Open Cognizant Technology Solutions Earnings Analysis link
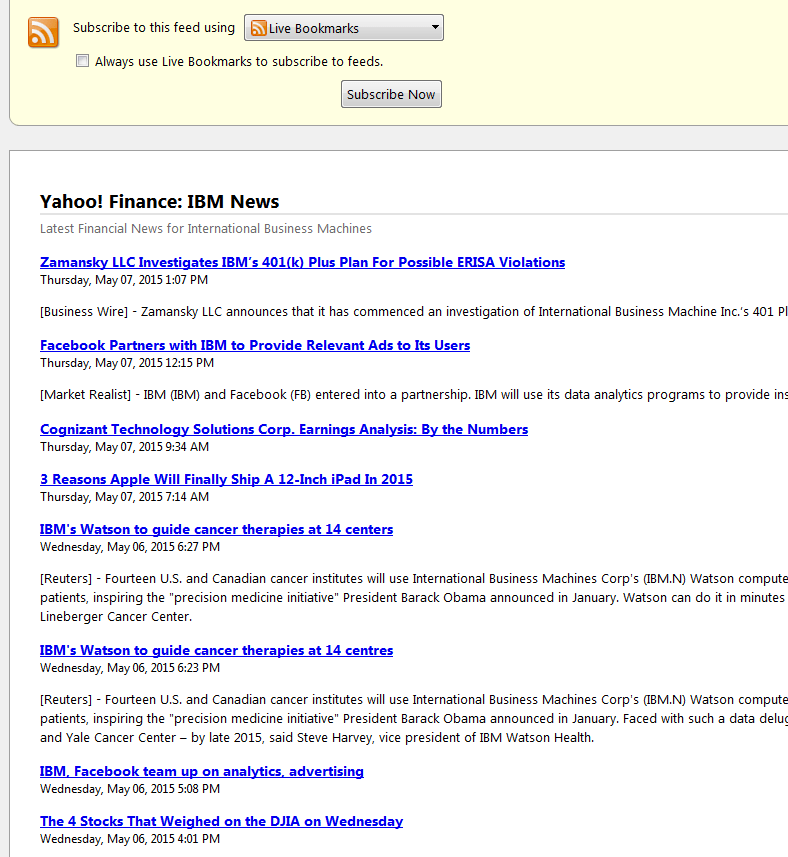788x857 pixels. pyautogui.click(x=284, y=430)
